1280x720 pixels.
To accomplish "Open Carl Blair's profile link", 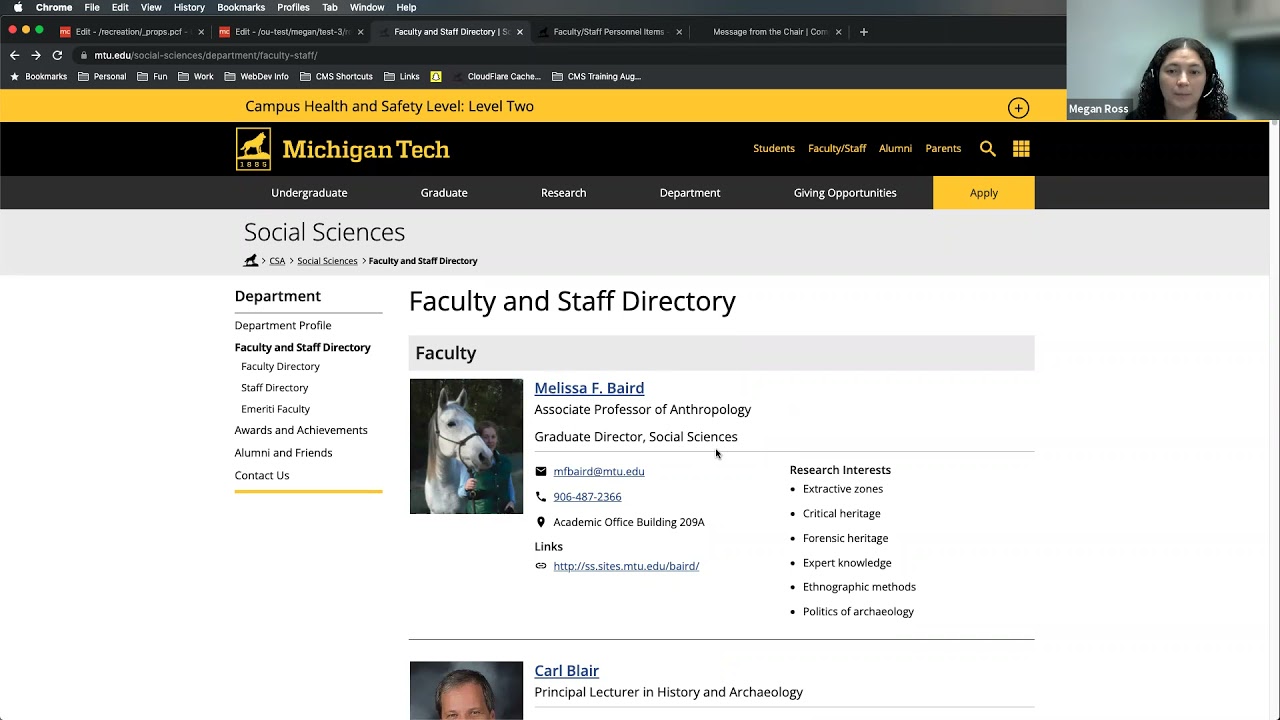I will tap(566, 671).
